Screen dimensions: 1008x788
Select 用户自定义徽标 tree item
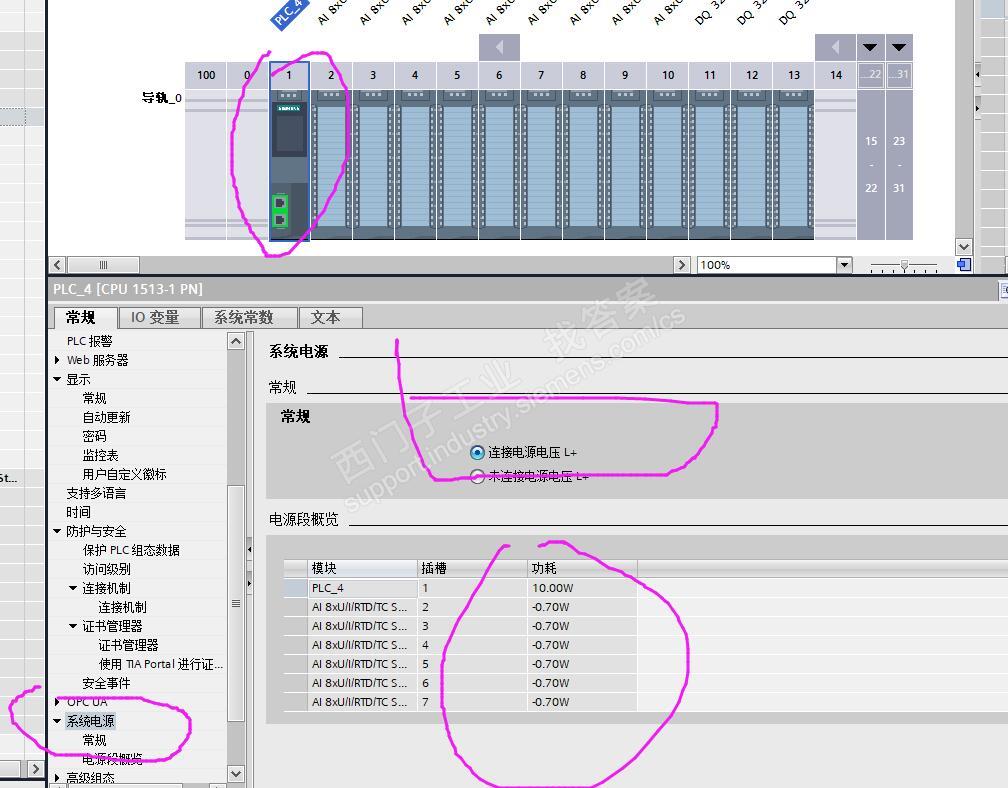(x=124, y=474)
